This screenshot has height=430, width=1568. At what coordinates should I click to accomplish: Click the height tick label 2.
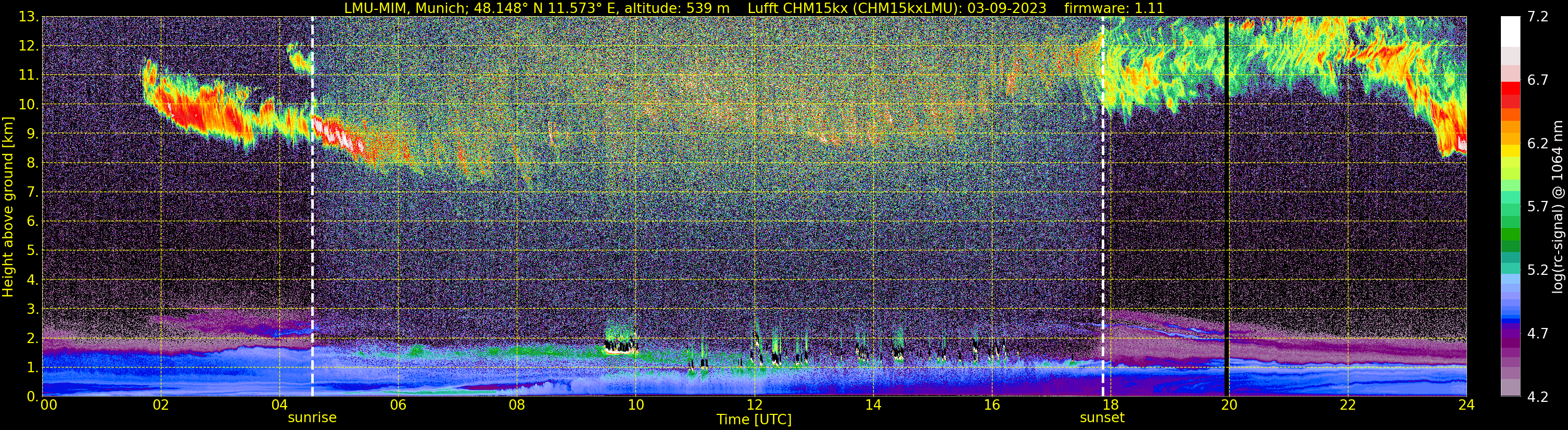point(32,339)
